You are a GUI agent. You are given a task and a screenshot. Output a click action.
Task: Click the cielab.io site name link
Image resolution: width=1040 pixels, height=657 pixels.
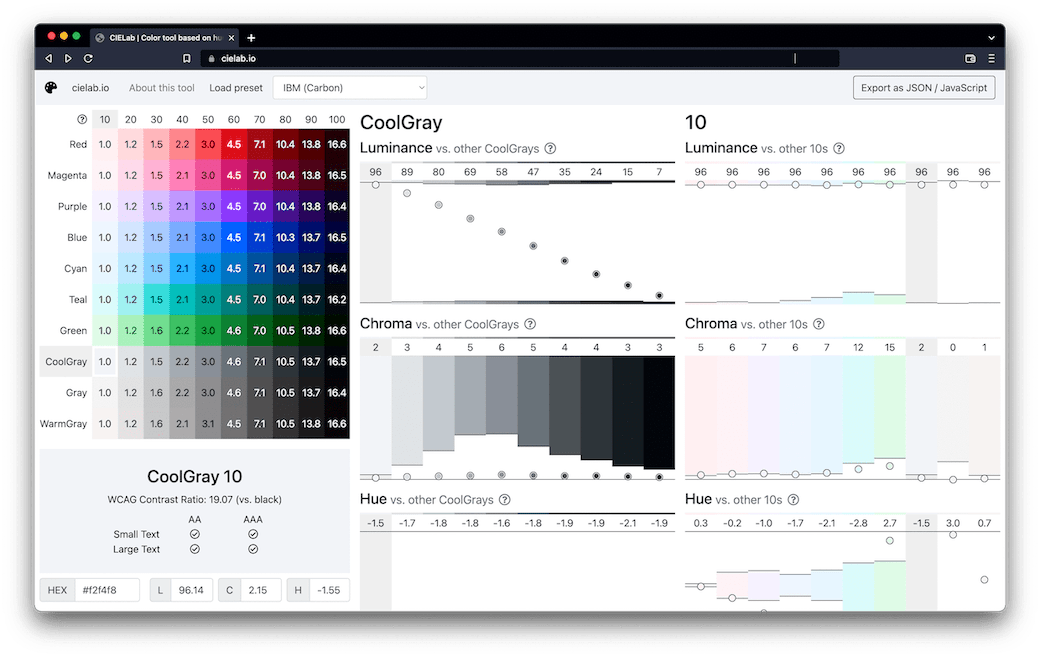click(91, 88)
